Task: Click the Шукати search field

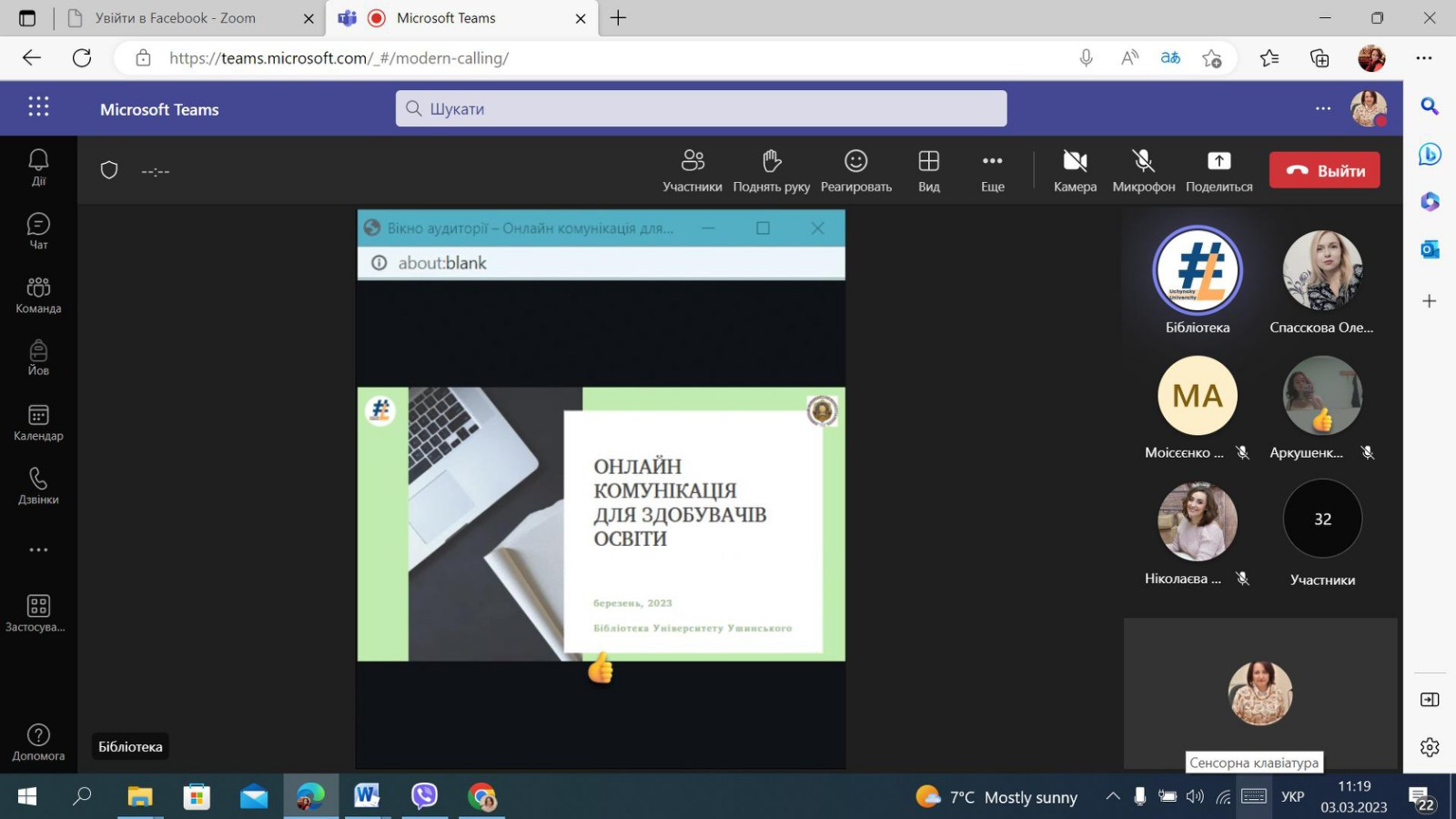Action: (701, 109)
